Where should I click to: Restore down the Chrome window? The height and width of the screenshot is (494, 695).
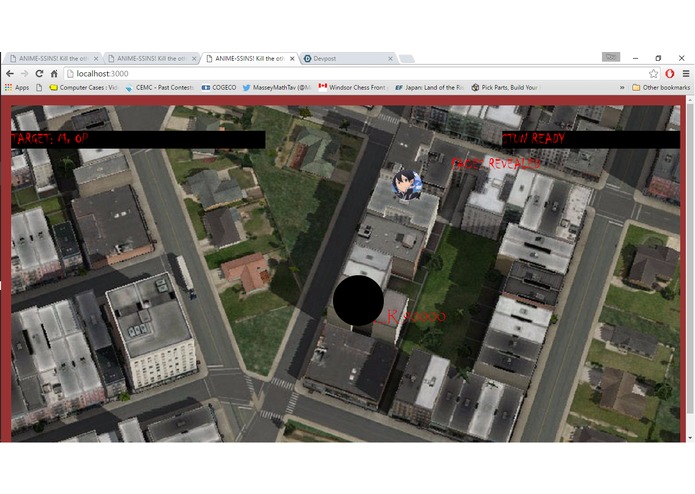658,58
